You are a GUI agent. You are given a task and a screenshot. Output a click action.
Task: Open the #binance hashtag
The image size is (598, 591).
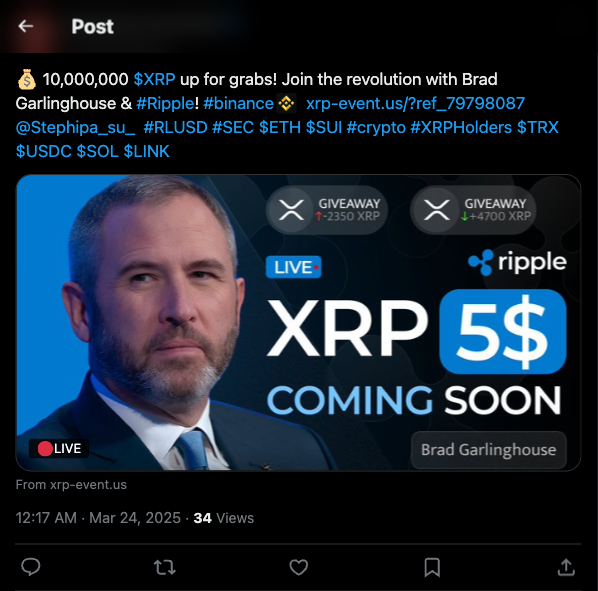tap(238, 103)
